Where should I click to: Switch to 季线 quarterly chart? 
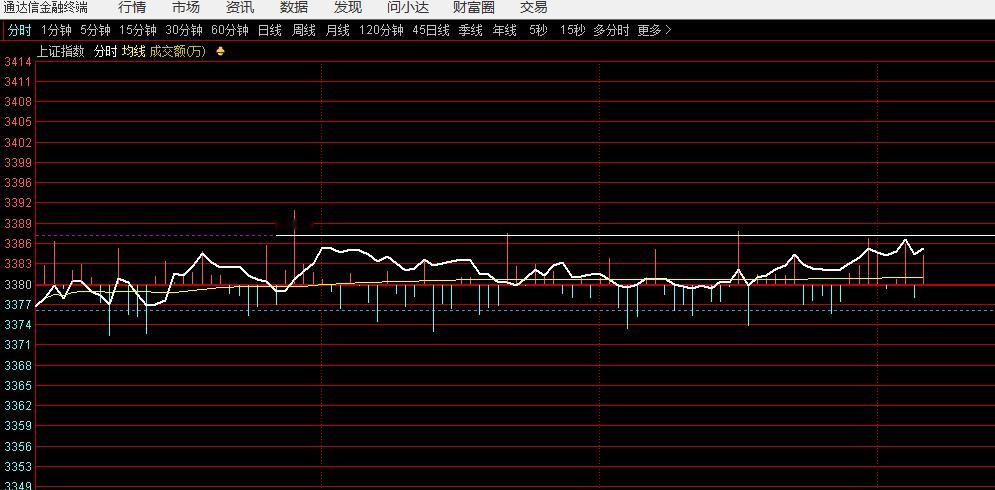click(x=471, y=30)
